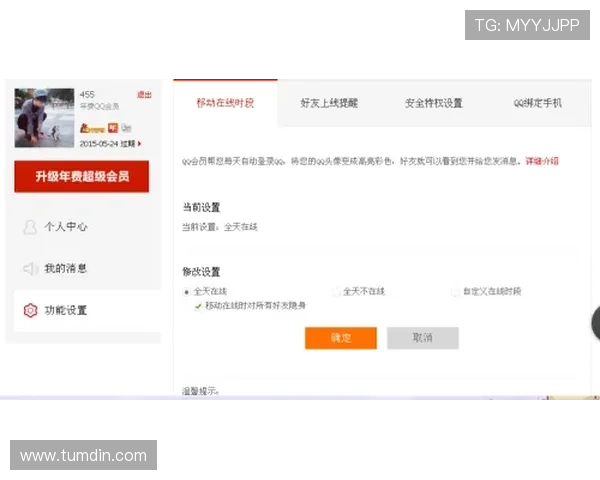Switch to the QQ绑定手机 tab

(x=538, y=103)
